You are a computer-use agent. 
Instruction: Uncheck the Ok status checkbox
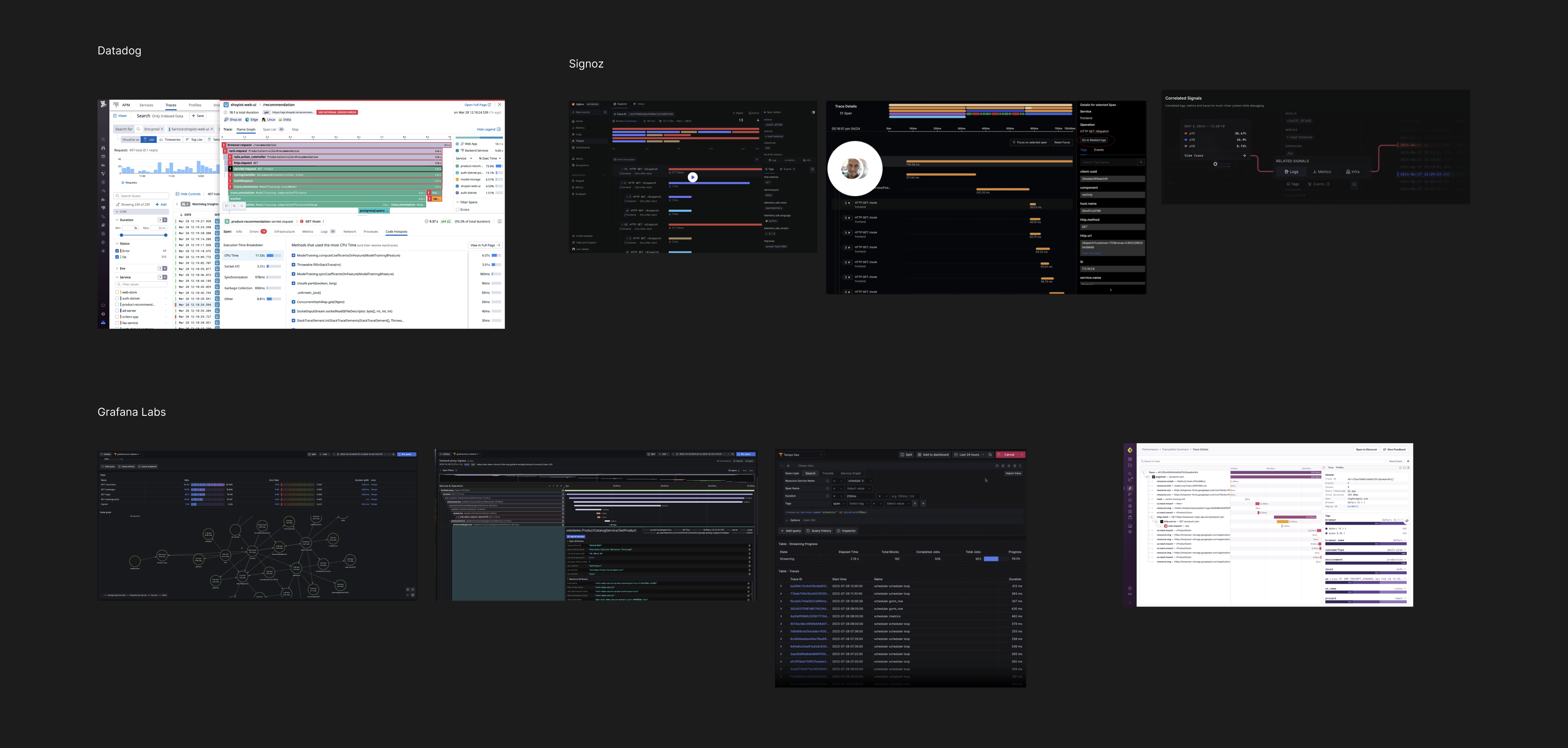pos(118,257)
